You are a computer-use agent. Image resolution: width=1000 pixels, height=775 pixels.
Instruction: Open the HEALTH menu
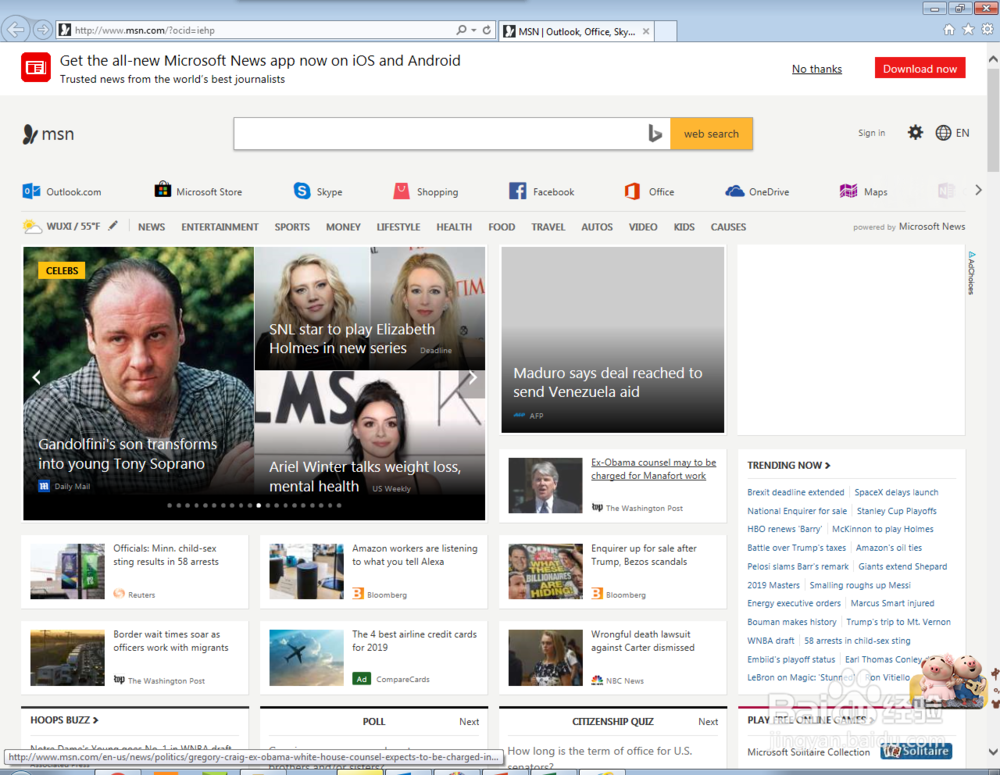tap(454, 227)
